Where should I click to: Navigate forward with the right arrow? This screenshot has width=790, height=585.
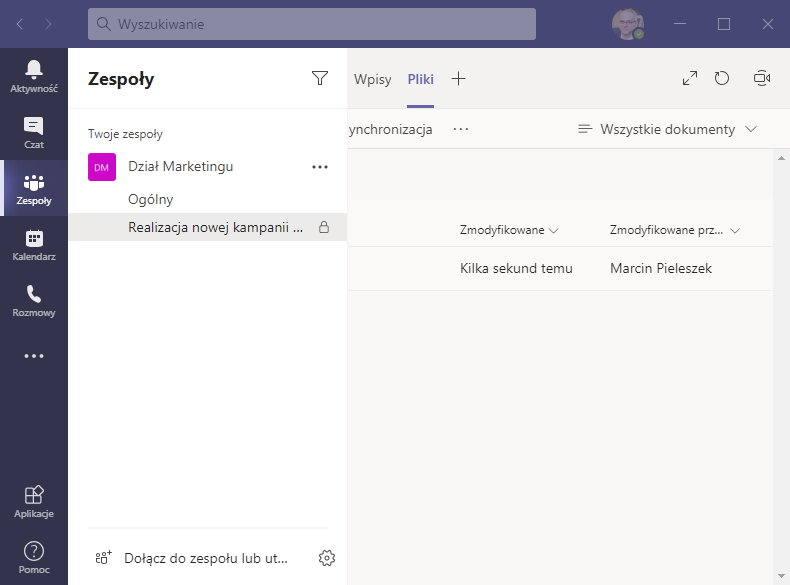[48, 24]
